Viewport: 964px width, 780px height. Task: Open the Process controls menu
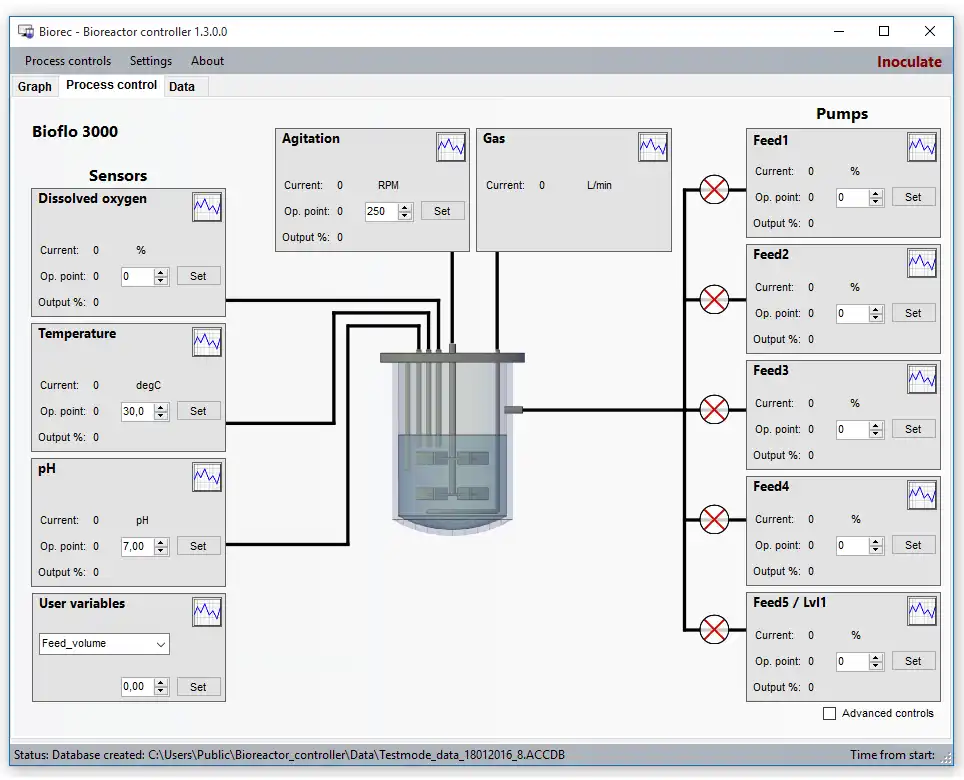pos(68,61)
